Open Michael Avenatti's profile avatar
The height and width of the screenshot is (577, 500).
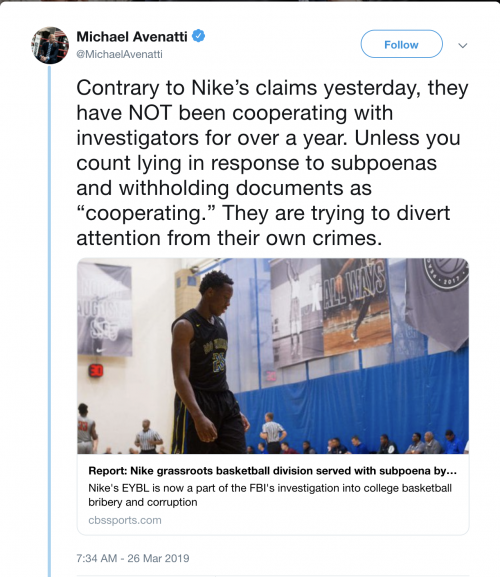(50, 45)
